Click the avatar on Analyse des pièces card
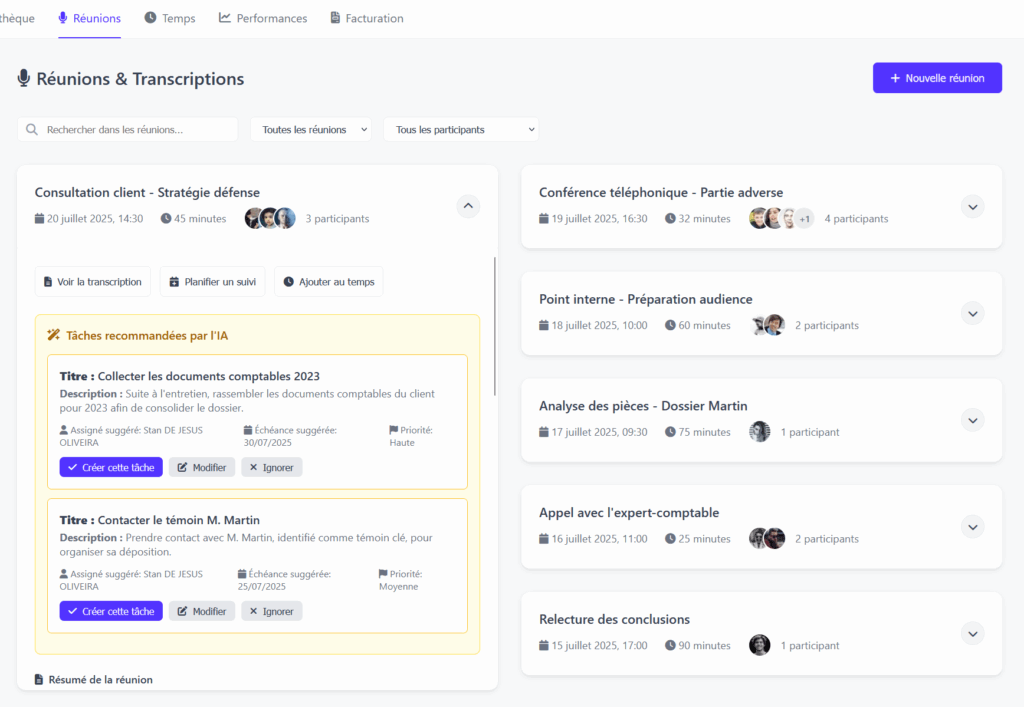1024x707 pixels. pyautogui.click(x=760, y=432)
